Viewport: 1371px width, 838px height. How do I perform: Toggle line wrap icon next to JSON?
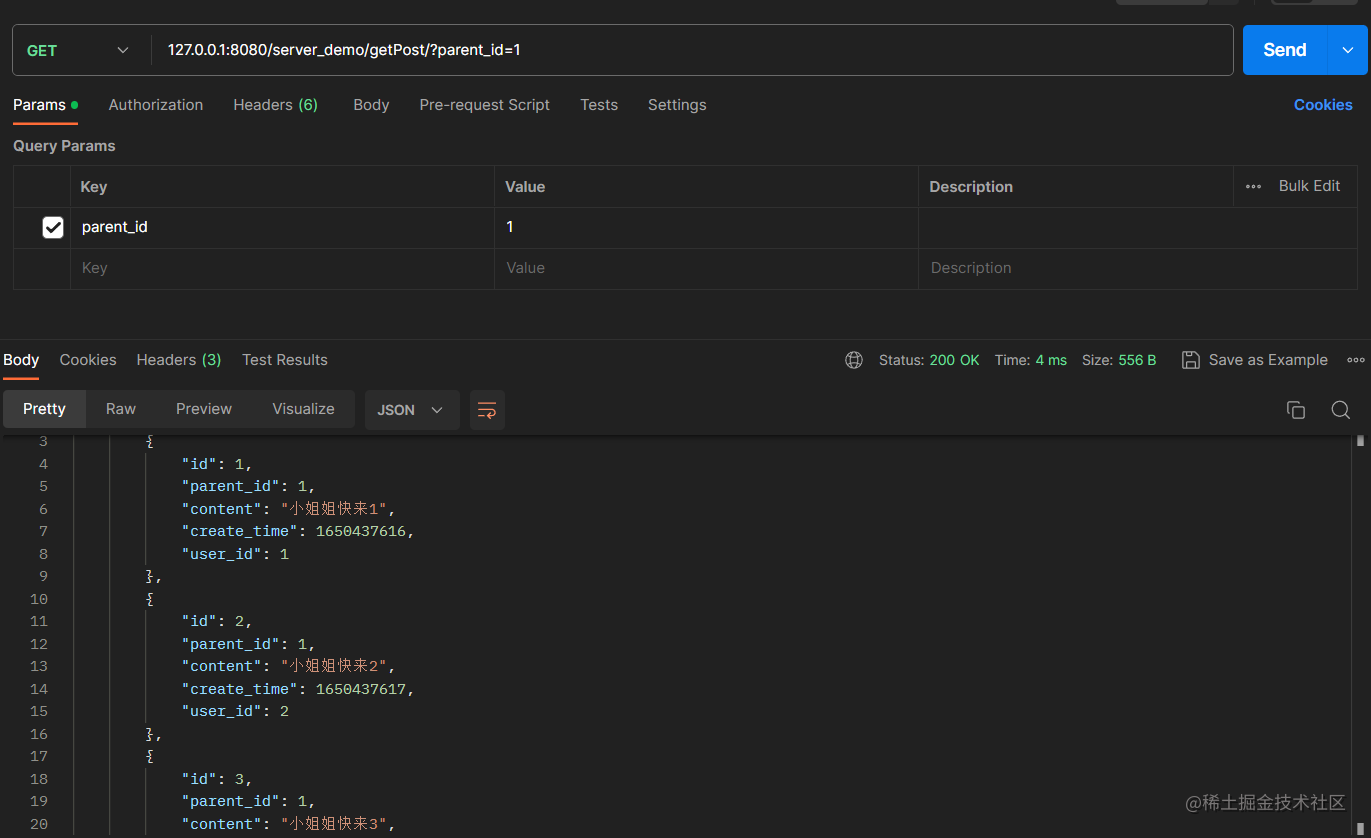487,410
